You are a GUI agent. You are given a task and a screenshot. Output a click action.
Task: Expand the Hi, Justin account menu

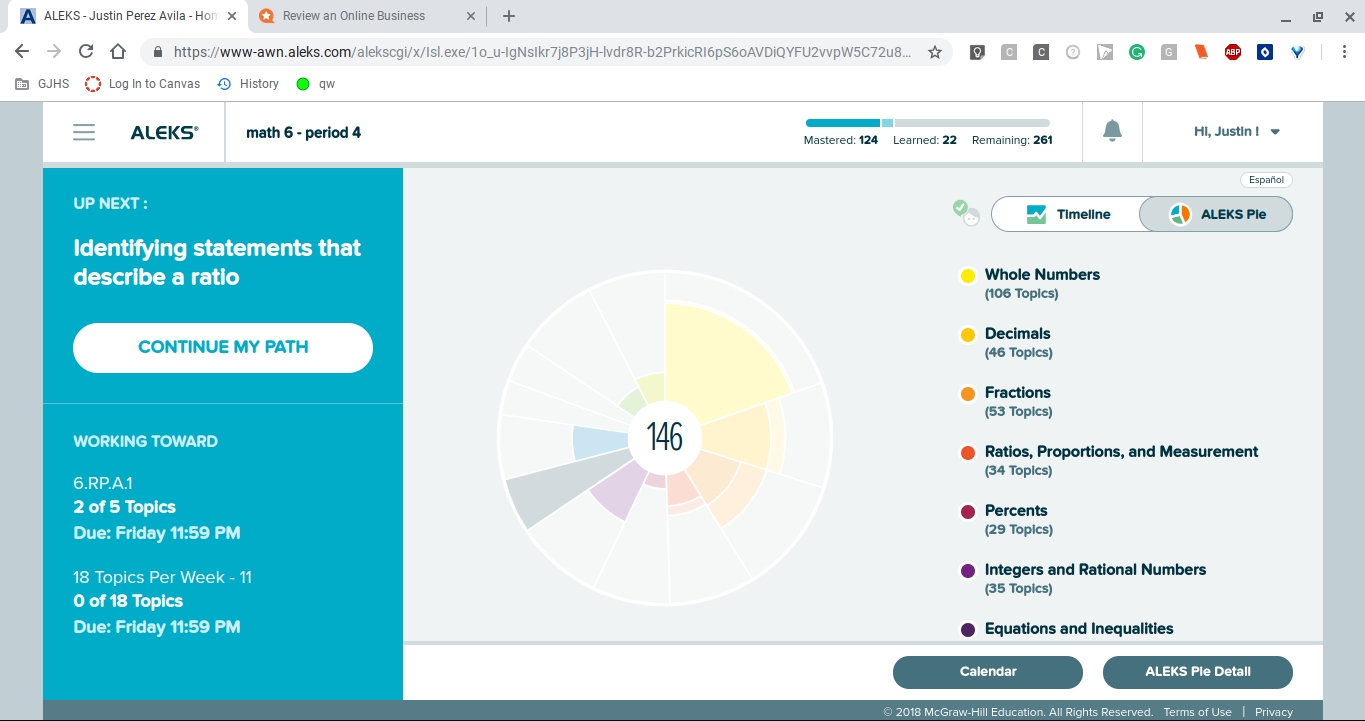coord(1236,131)
